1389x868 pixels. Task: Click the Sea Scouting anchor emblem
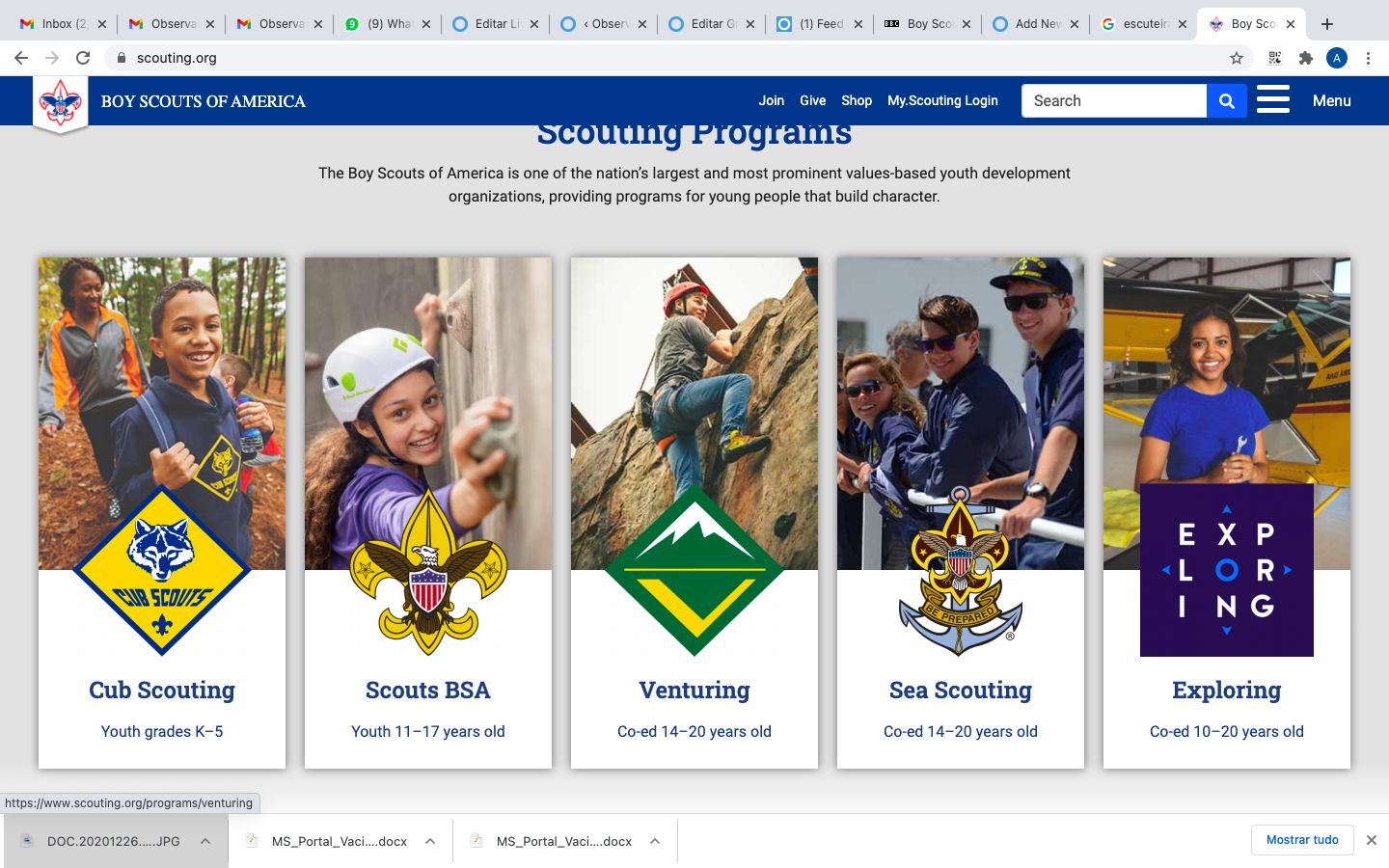click(961, 571)
